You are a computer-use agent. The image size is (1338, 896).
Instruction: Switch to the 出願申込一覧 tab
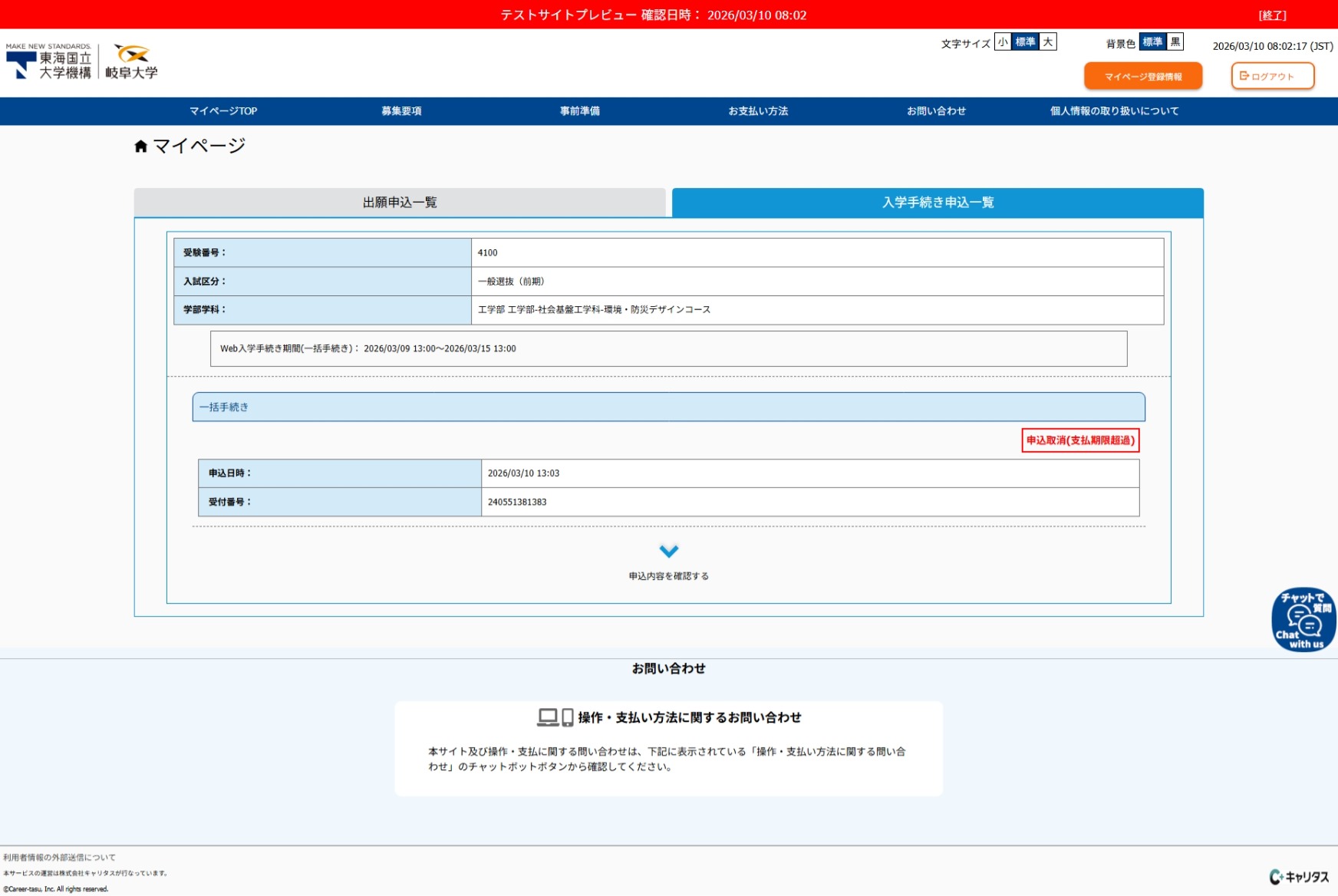(x=400, y=203)
